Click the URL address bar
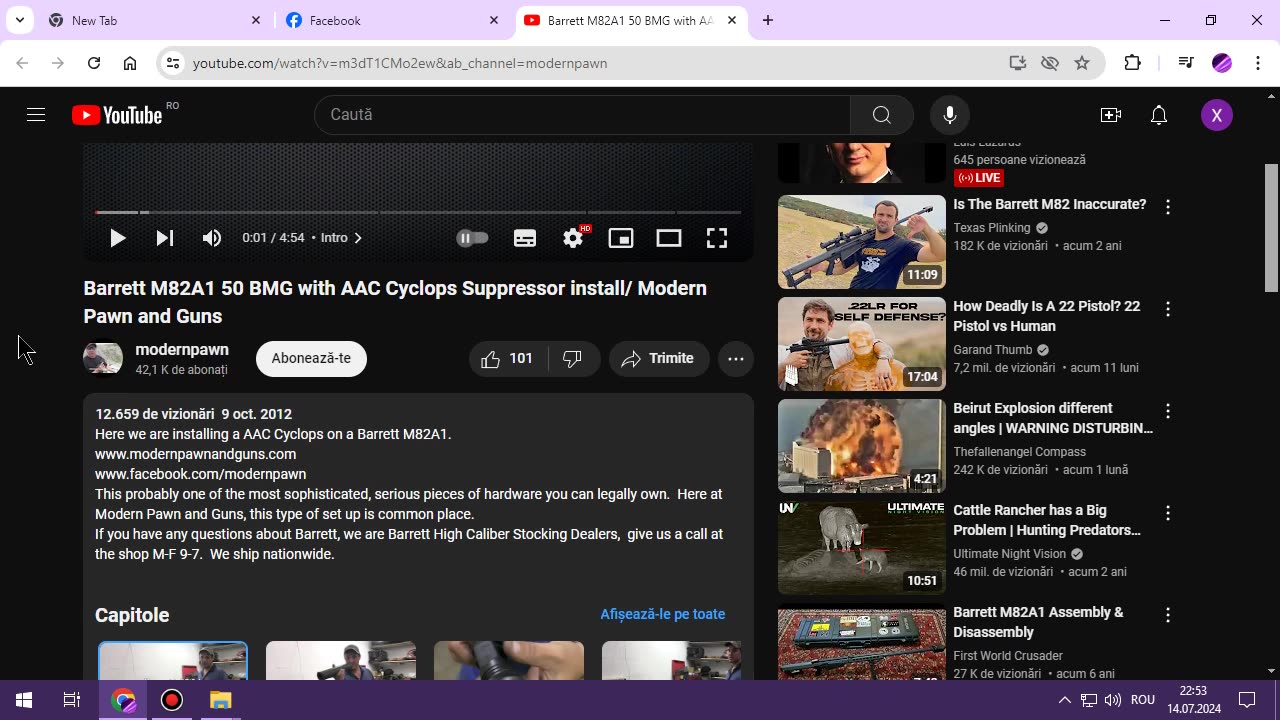Image resolution: width=1280 pixels, height=720 pixels. click(595, 63)
